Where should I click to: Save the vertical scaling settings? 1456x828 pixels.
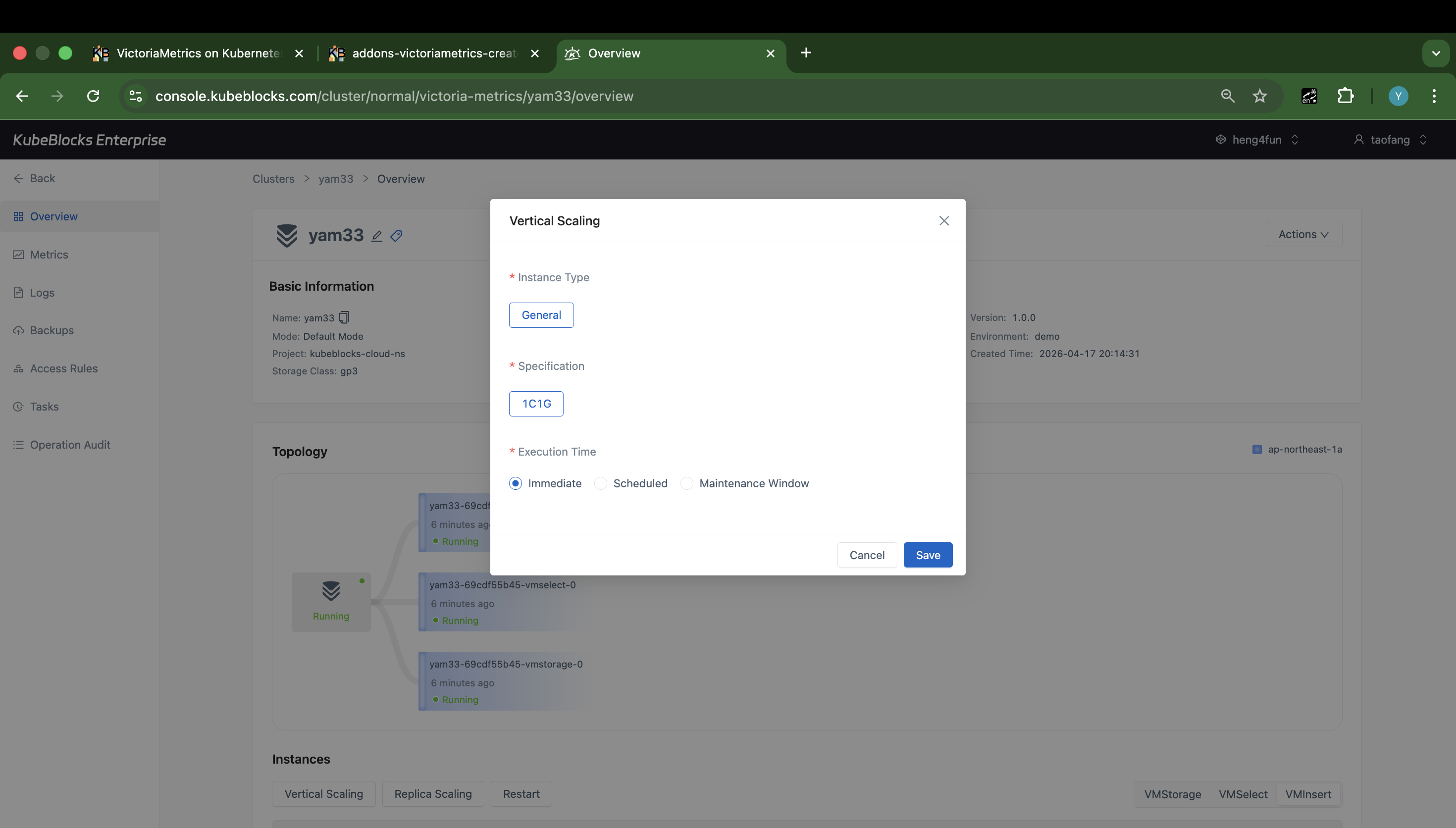point(928,555)
